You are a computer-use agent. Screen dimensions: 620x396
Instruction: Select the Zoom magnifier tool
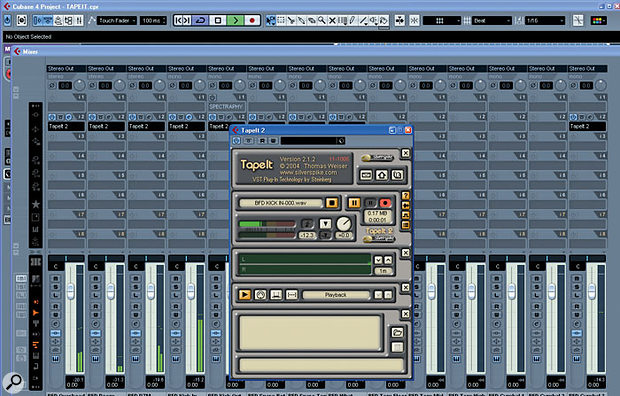pyautogui.click(x=322, y=20)
